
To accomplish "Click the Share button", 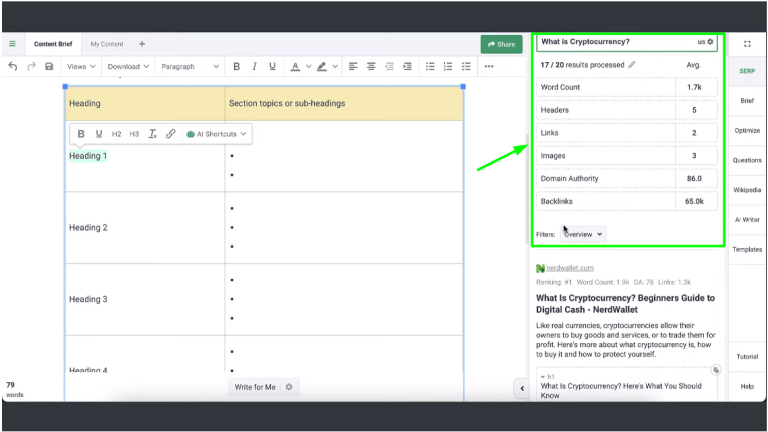I will (501, 44).
